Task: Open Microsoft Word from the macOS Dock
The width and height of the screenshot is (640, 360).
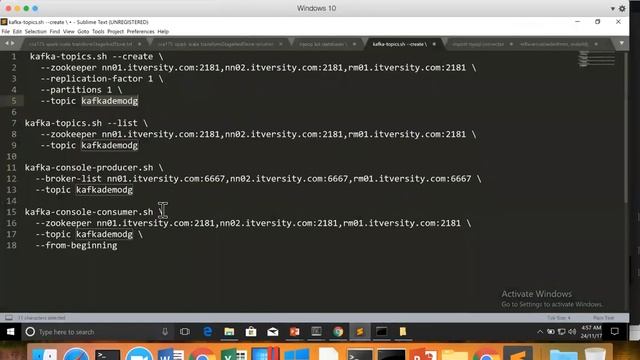Action: (171, 354)
